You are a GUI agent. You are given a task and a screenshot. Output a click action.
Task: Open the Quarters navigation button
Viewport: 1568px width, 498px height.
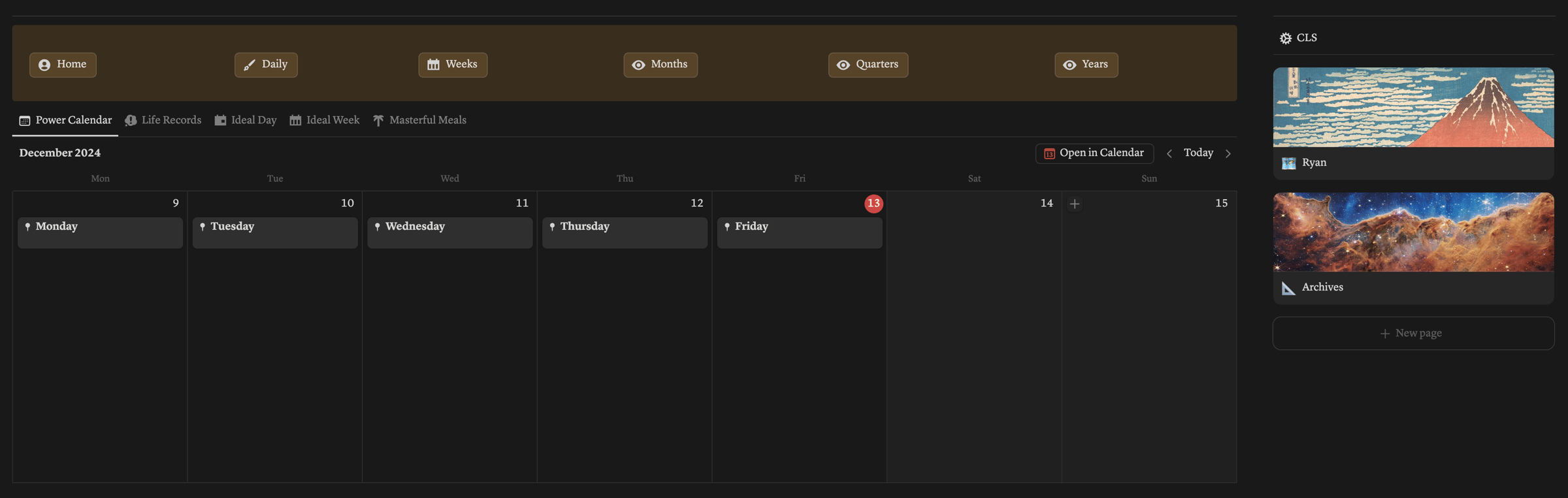coord(868,65)
